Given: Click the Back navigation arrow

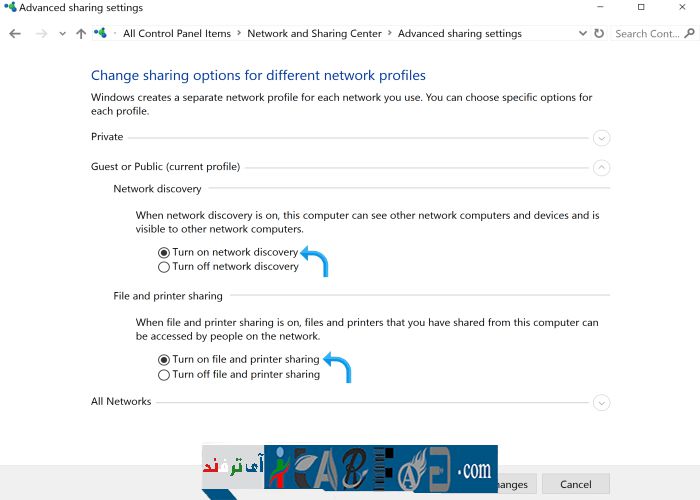Looking at the screenshot, I should [15, 33].
